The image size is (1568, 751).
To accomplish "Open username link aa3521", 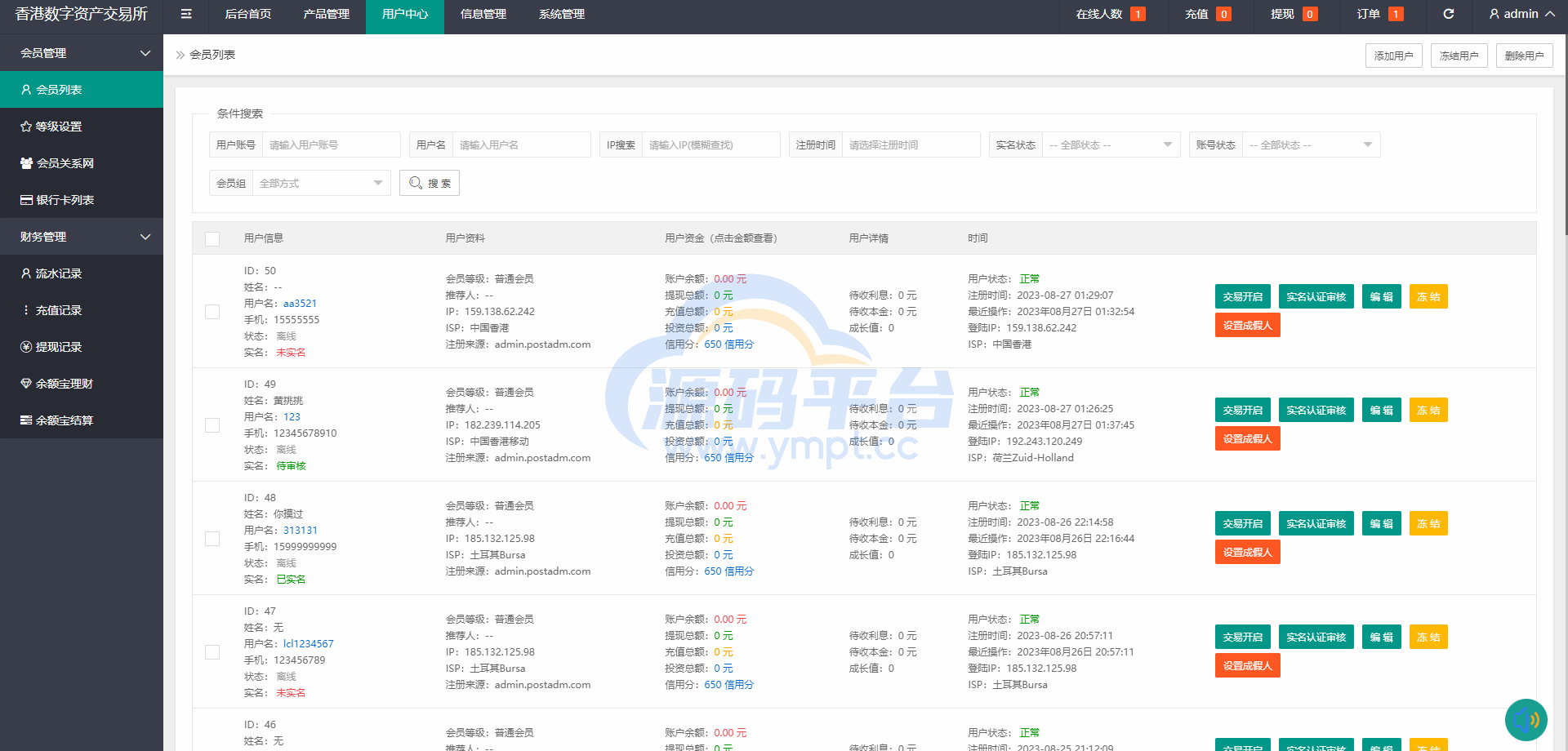I will [x=300, y=304].
